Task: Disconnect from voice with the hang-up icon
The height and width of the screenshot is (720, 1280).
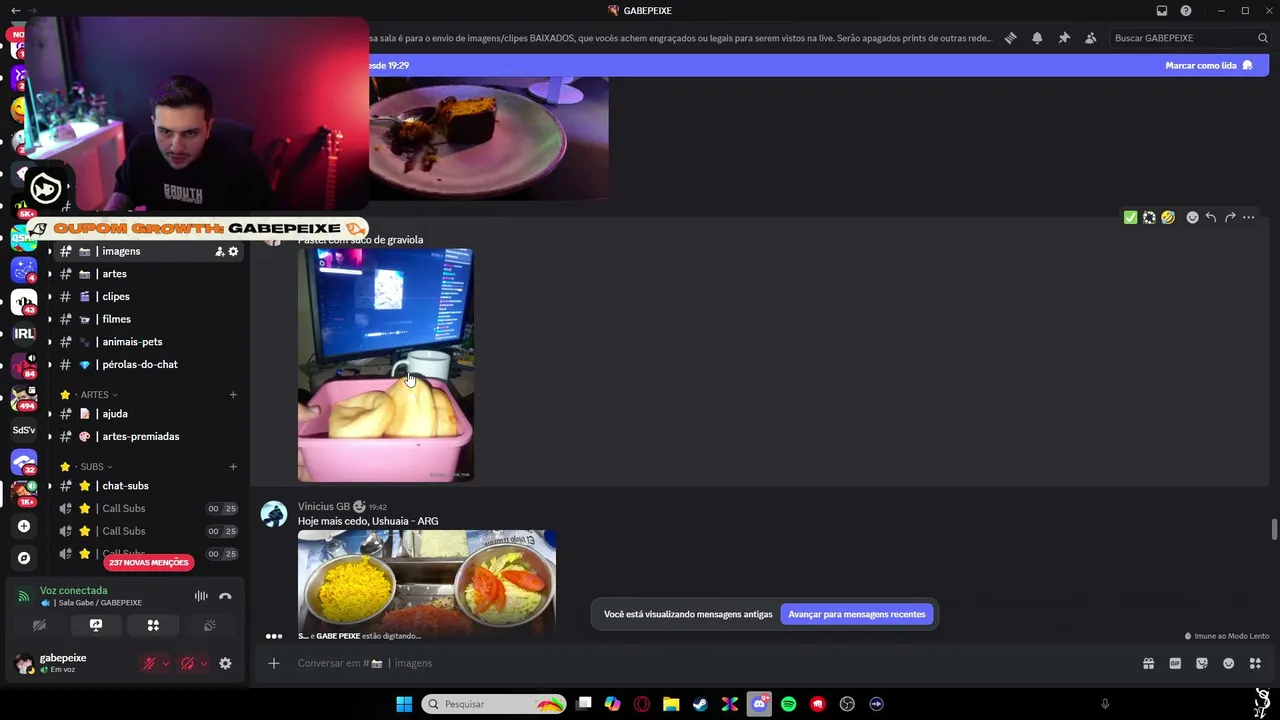Action: pyautogui.click(x=225, y=596)
